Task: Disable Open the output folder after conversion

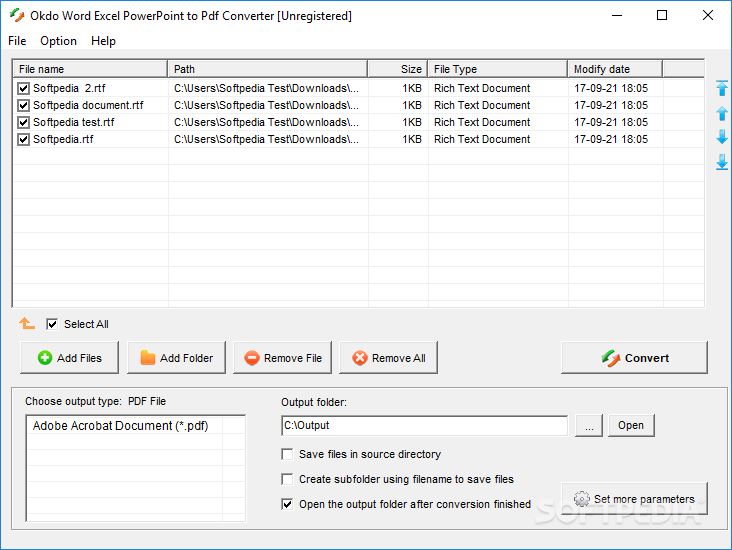Action: (x=287, y=504)
